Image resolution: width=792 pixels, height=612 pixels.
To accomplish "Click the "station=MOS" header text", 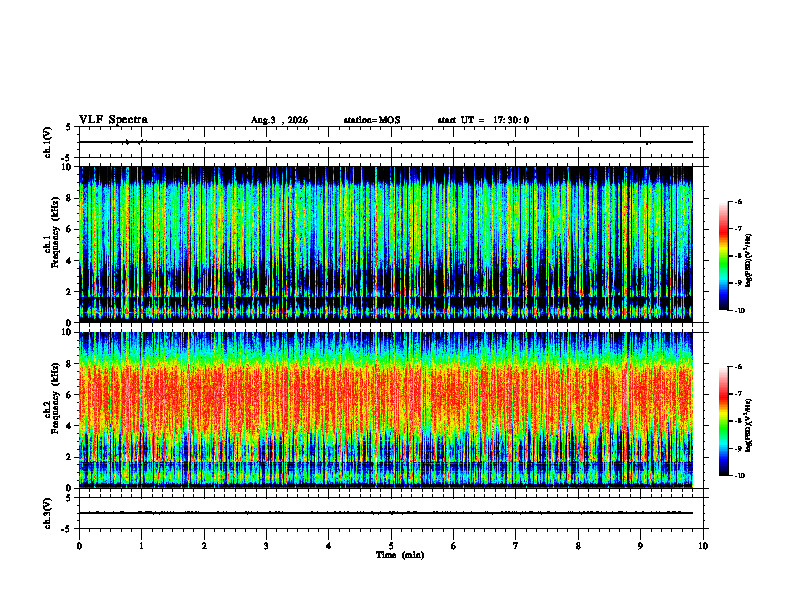I will 372,120.
